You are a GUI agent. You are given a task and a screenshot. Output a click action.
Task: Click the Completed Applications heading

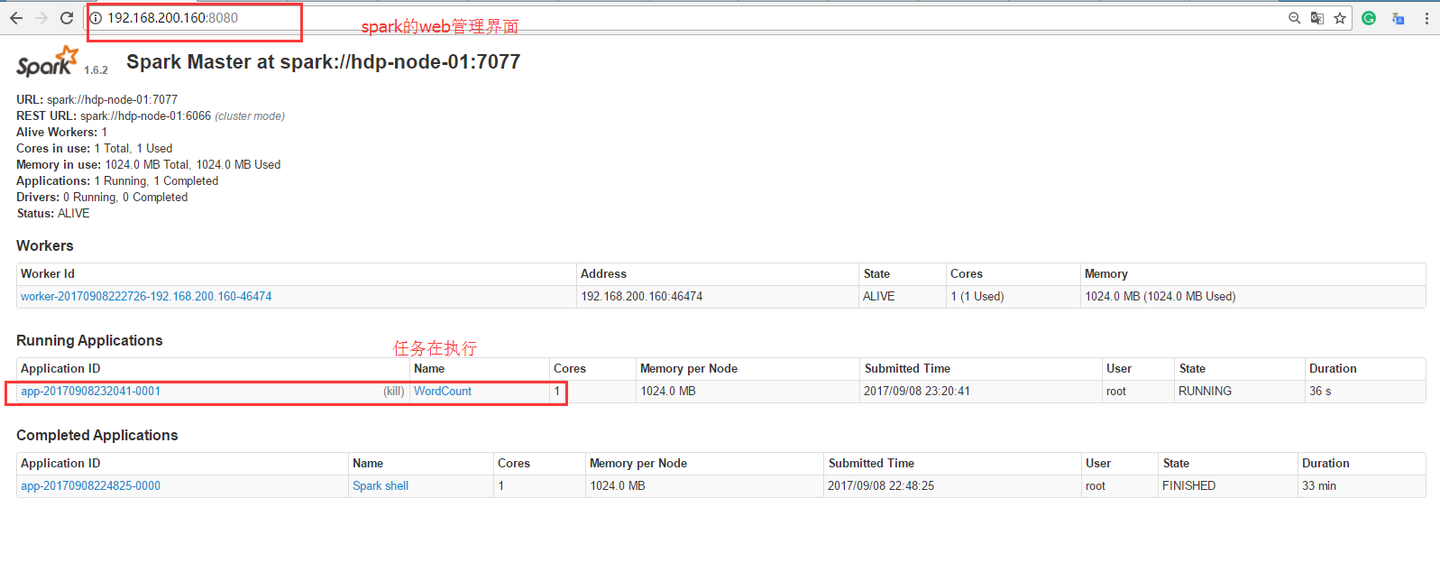click(x=97, y=435)
